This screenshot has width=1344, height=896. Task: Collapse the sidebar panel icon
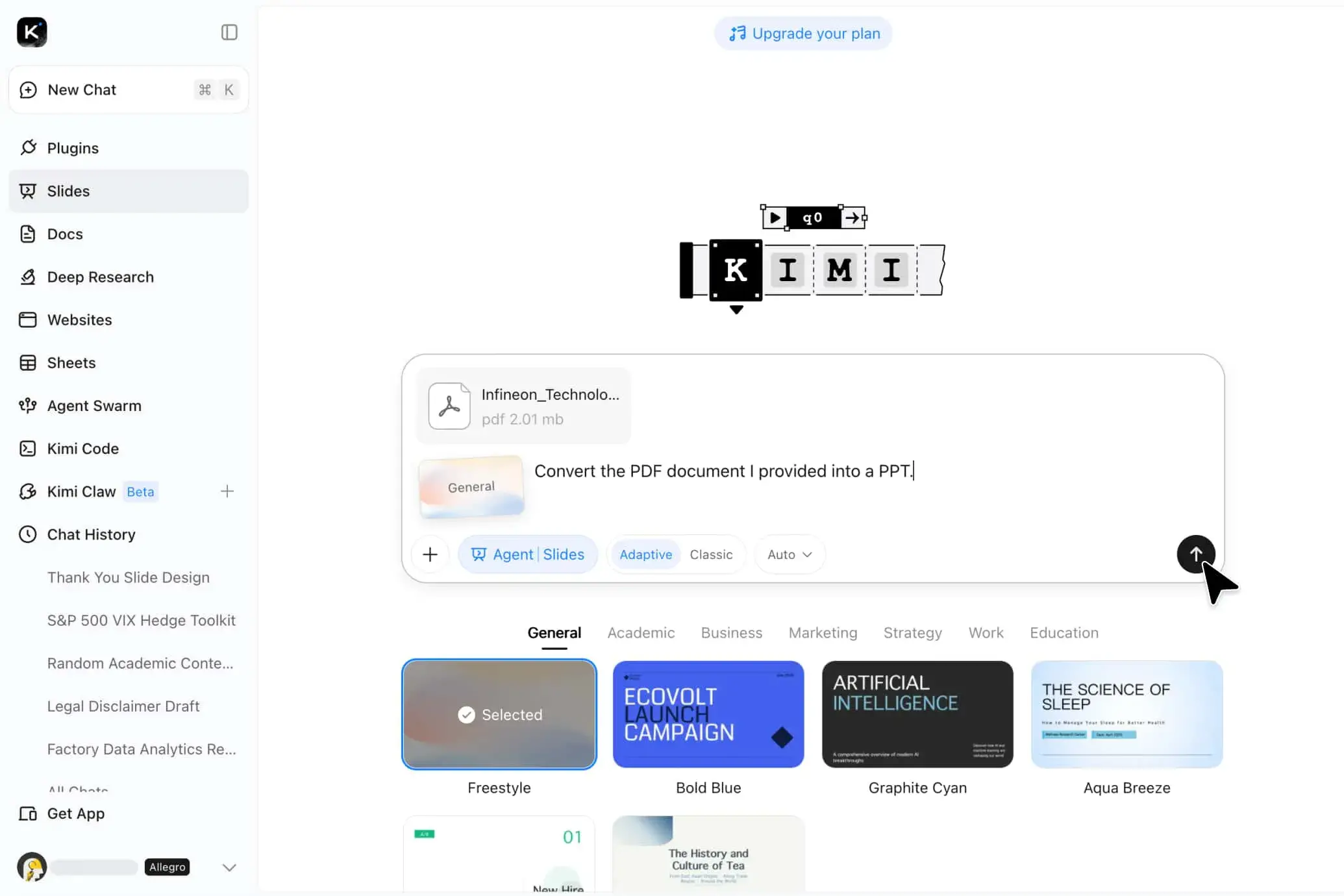[x=229, y=32]
